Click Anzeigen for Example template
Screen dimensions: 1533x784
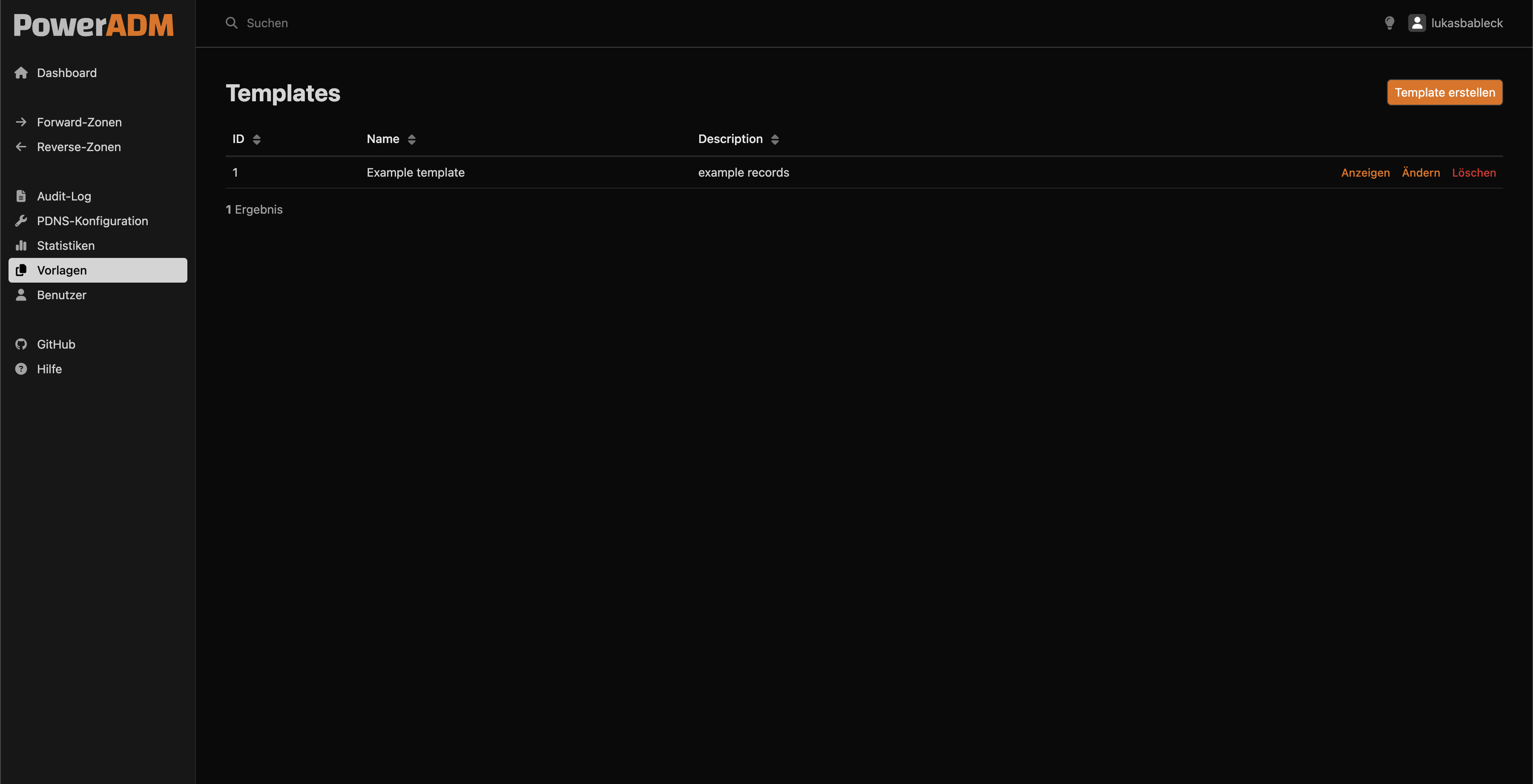1365,172
